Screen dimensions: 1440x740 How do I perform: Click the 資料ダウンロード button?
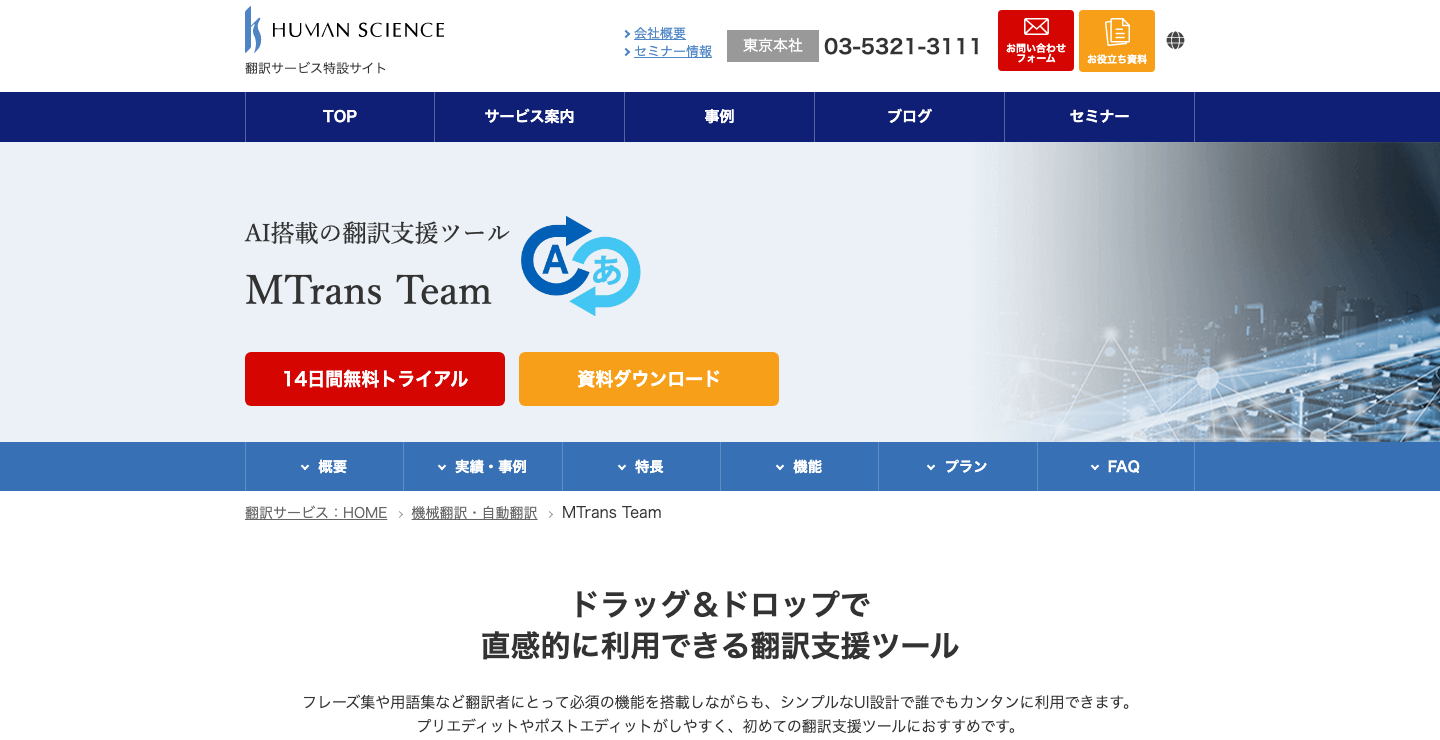point(649,379)
